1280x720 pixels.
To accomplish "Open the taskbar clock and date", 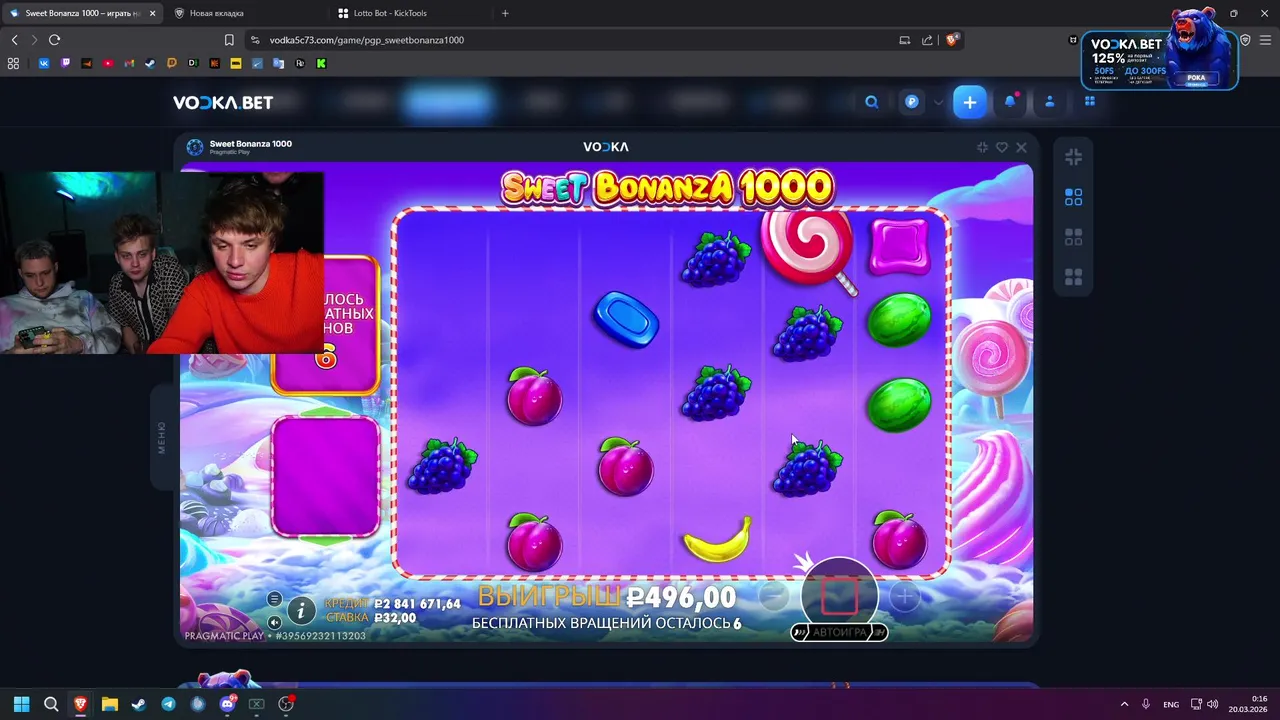I will [1250, 704].
